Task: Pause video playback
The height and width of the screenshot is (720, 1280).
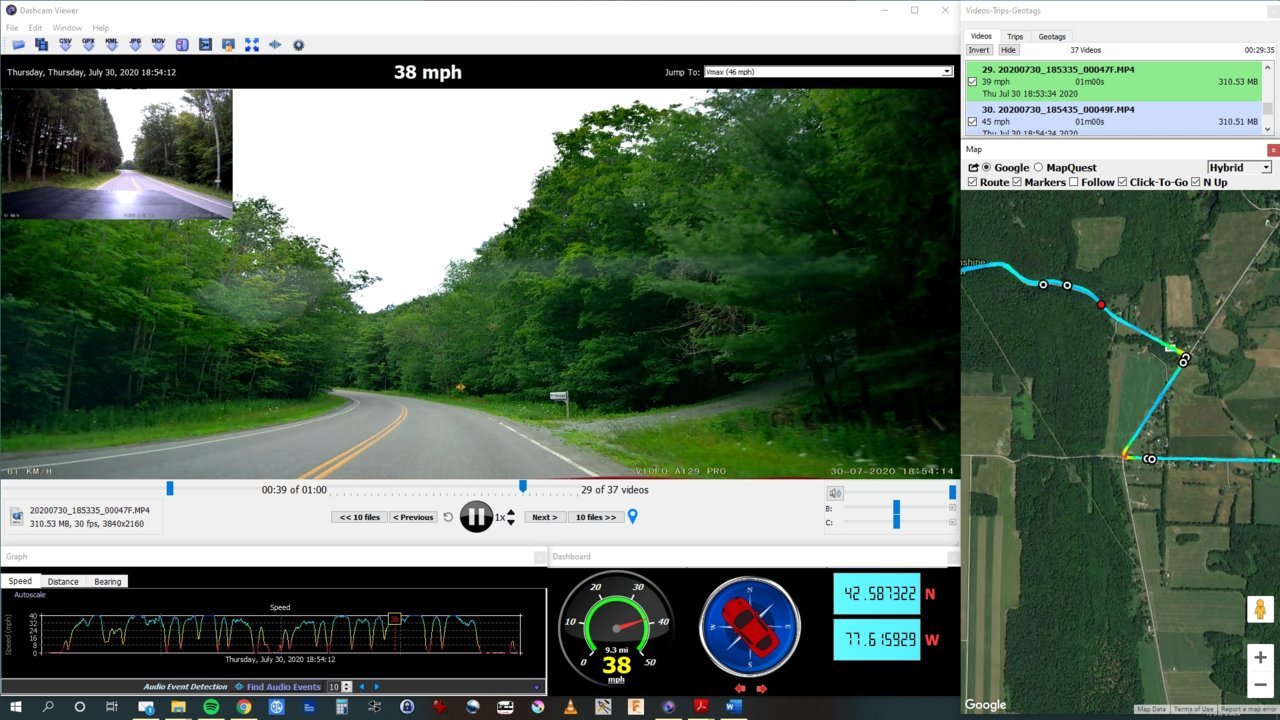Action: pyautogui.click(x=476, y=517)
